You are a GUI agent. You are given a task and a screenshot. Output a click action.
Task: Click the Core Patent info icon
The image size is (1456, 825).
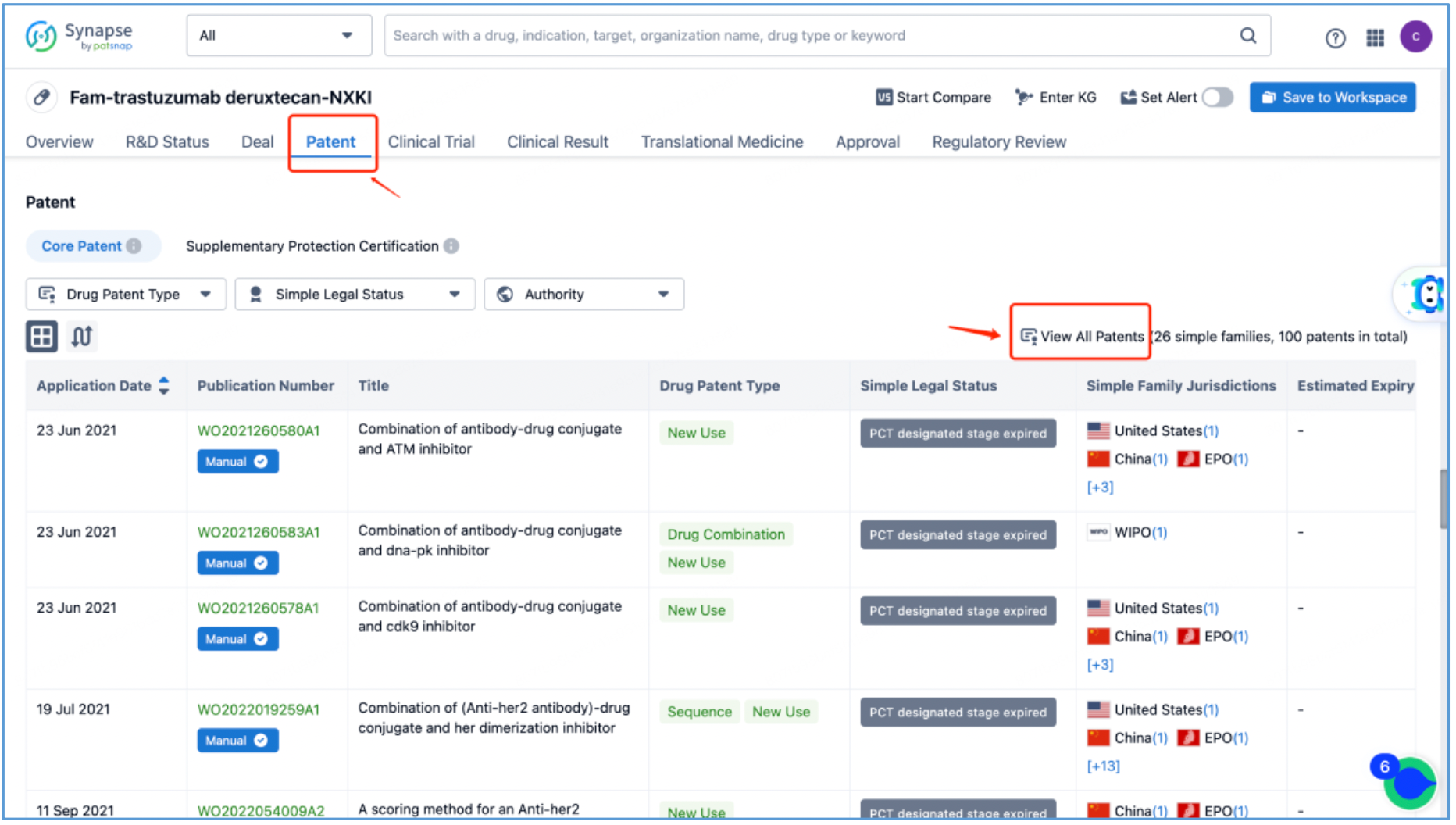[134, 246]
